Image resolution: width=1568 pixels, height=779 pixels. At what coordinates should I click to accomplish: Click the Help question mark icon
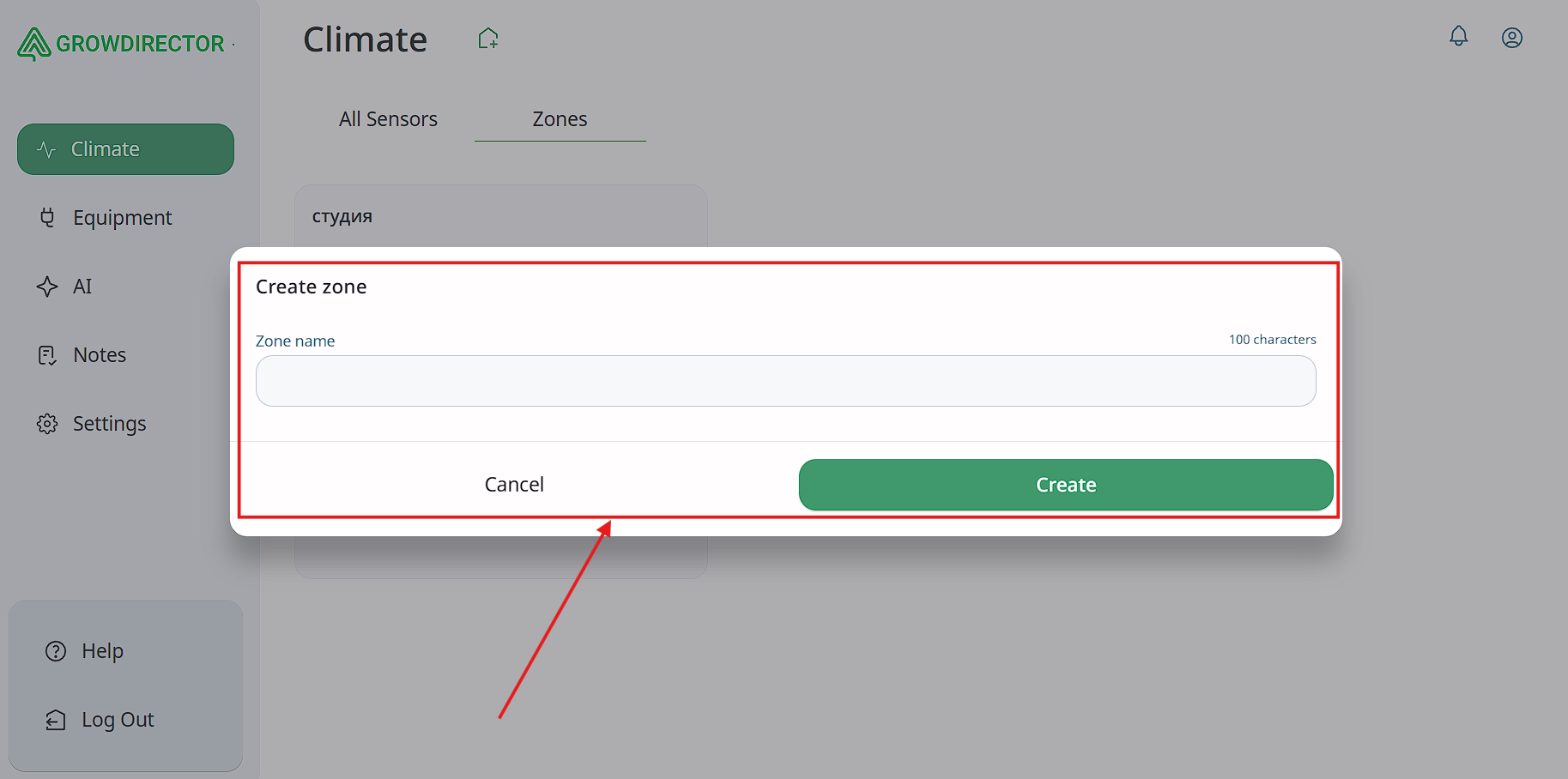point(56,651)
